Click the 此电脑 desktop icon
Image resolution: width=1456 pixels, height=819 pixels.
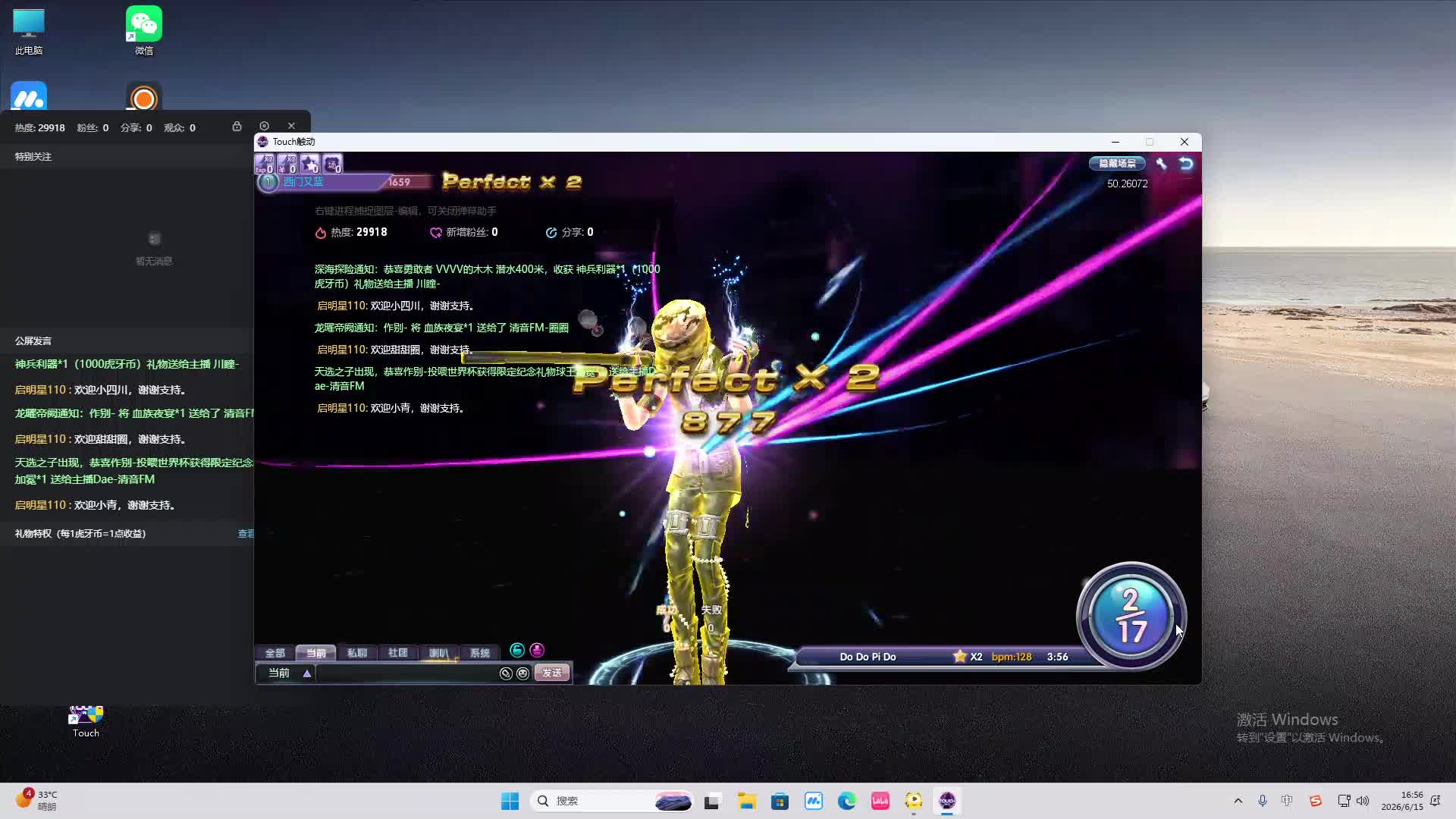(x=29, y=31)
